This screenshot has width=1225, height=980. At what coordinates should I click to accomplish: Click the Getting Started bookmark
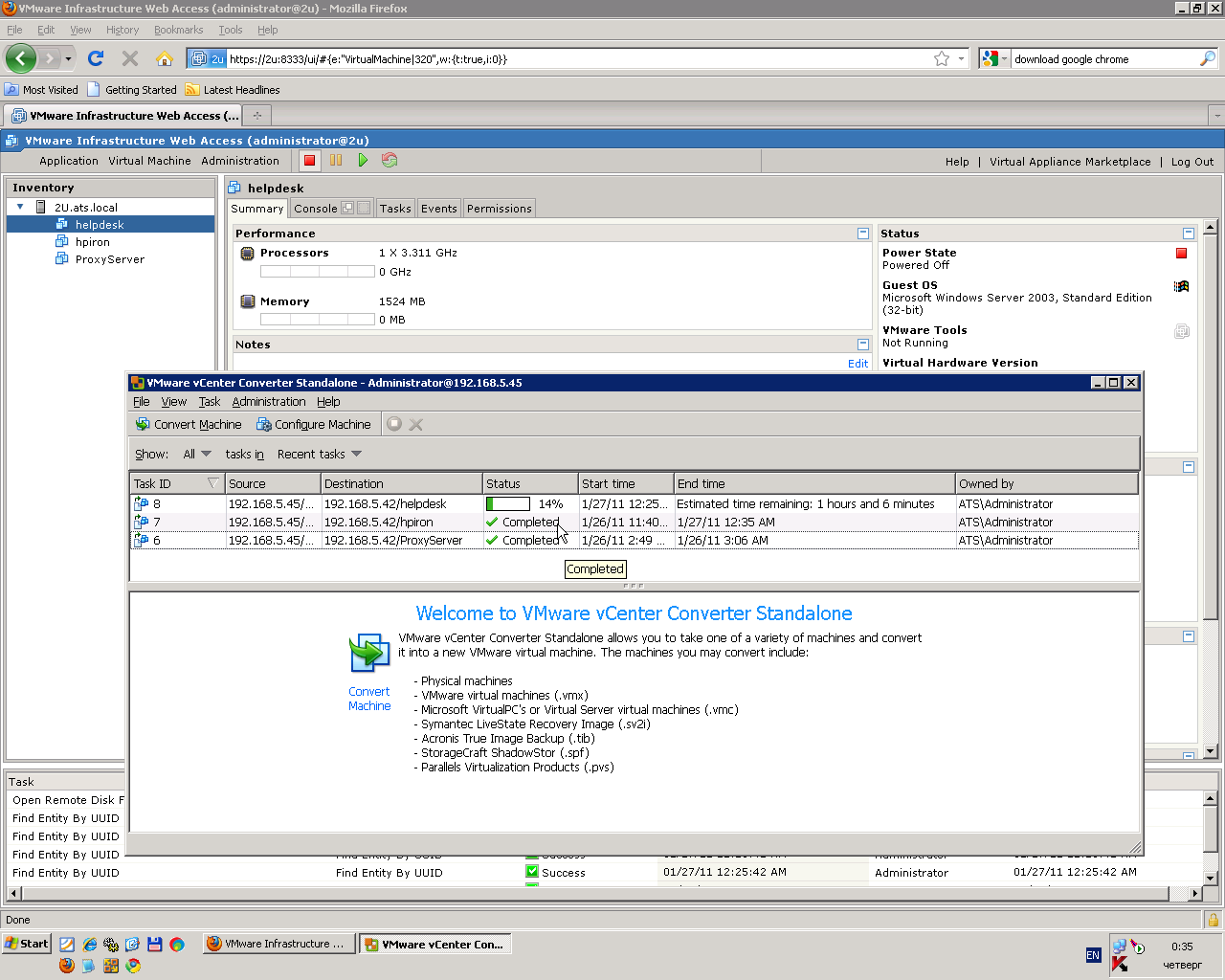click(132, 90)
